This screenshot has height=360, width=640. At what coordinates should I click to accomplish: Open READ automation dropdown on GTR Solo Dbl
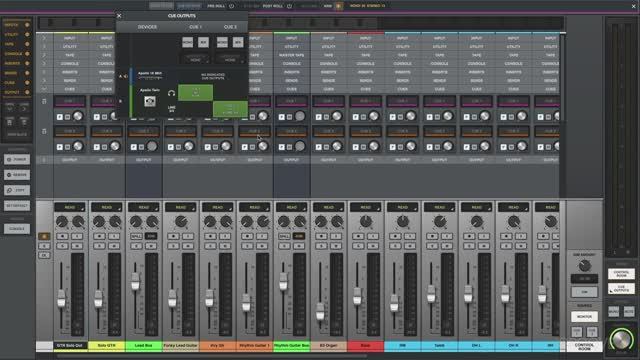(70, 207)
